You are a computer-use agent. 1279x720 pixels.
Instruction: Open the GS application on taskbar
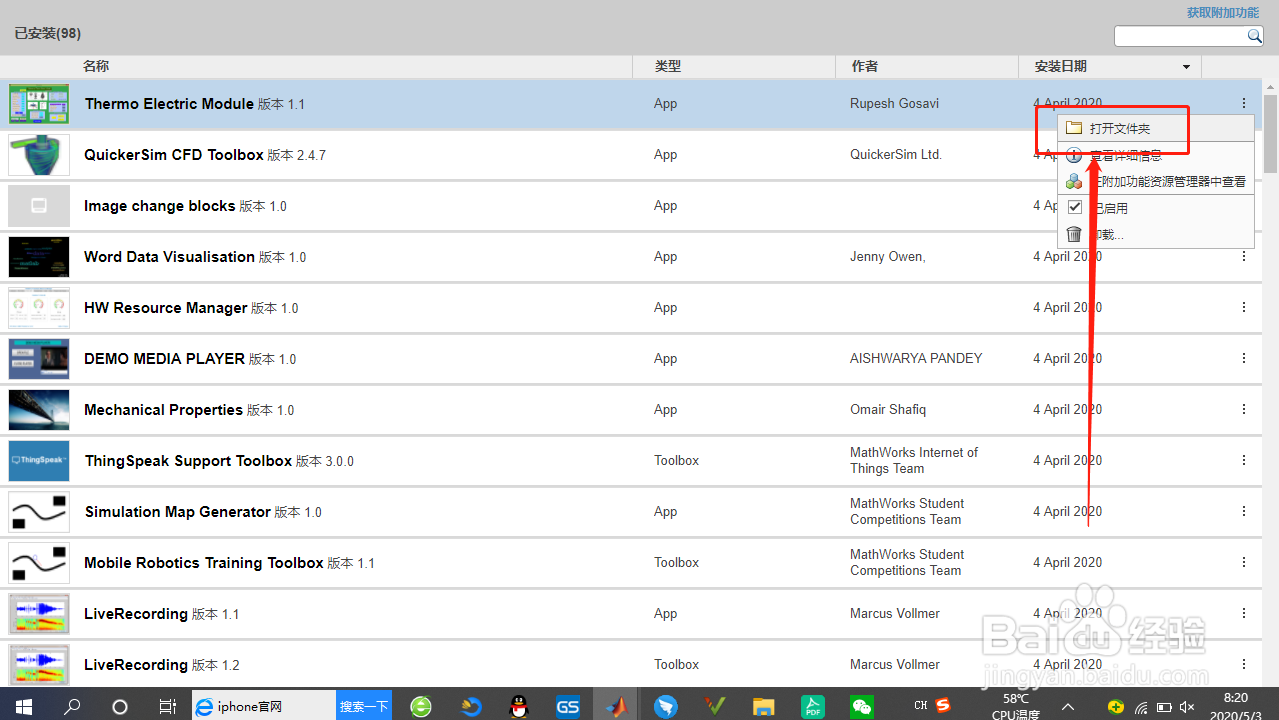[568, 706]
